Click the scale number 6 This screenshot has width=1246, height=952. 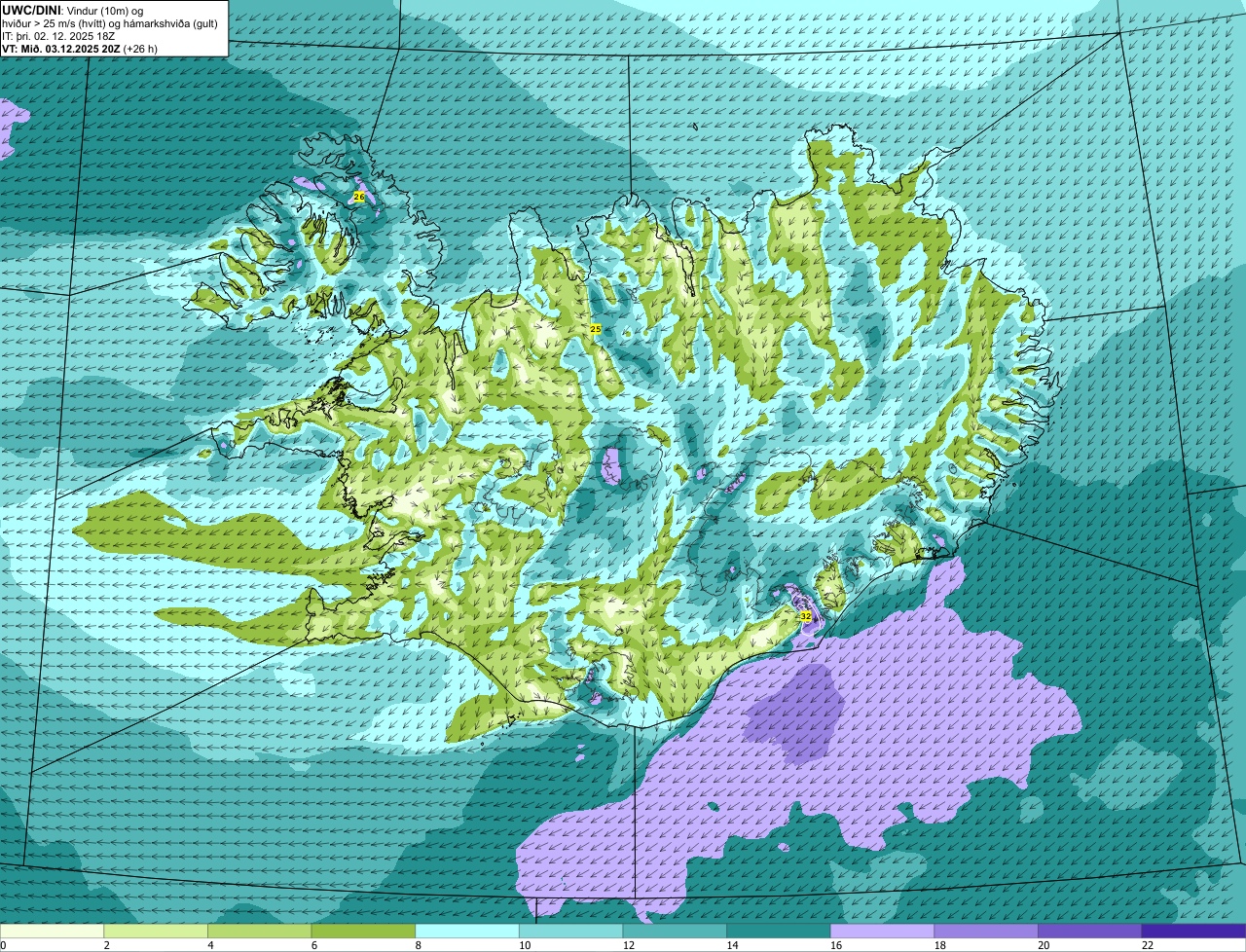(313, 945)
